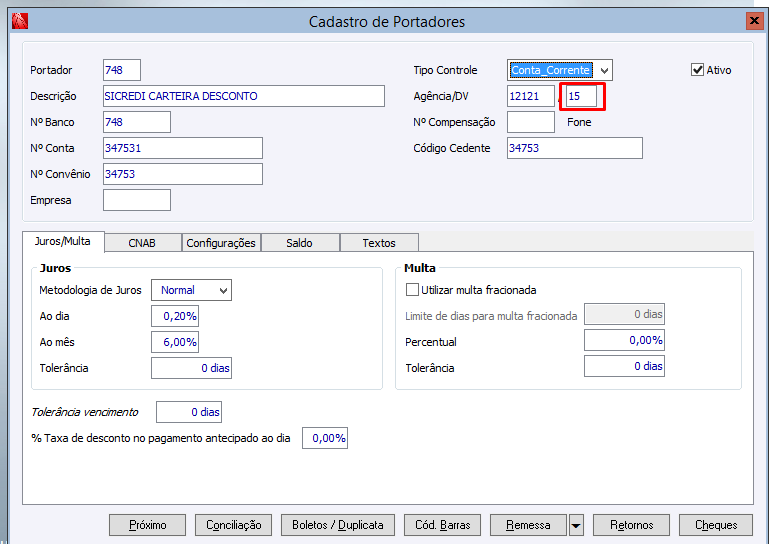Screen dimensions: 771x544
Task: Click the Remessa button
Action: [529, 525]
